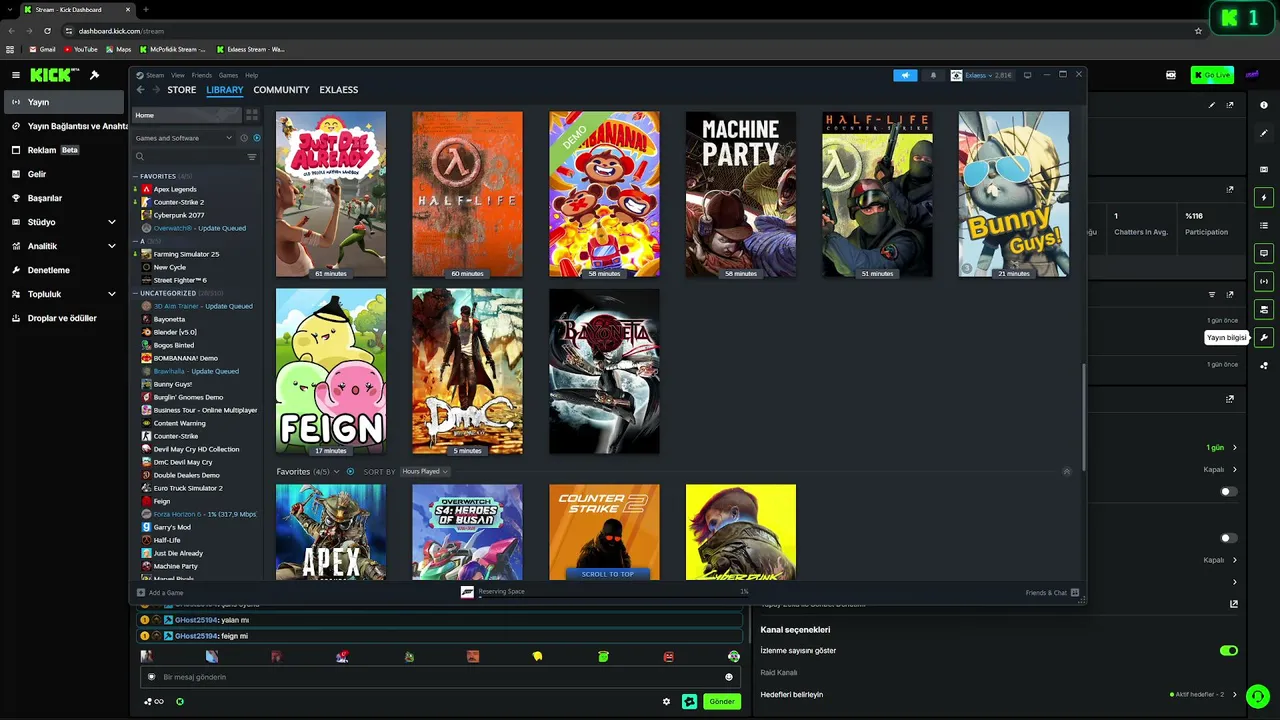This screenshot has height=720, width=1280.
Task: Pop out the Kick stats panel
Action: pos(1230,189)
